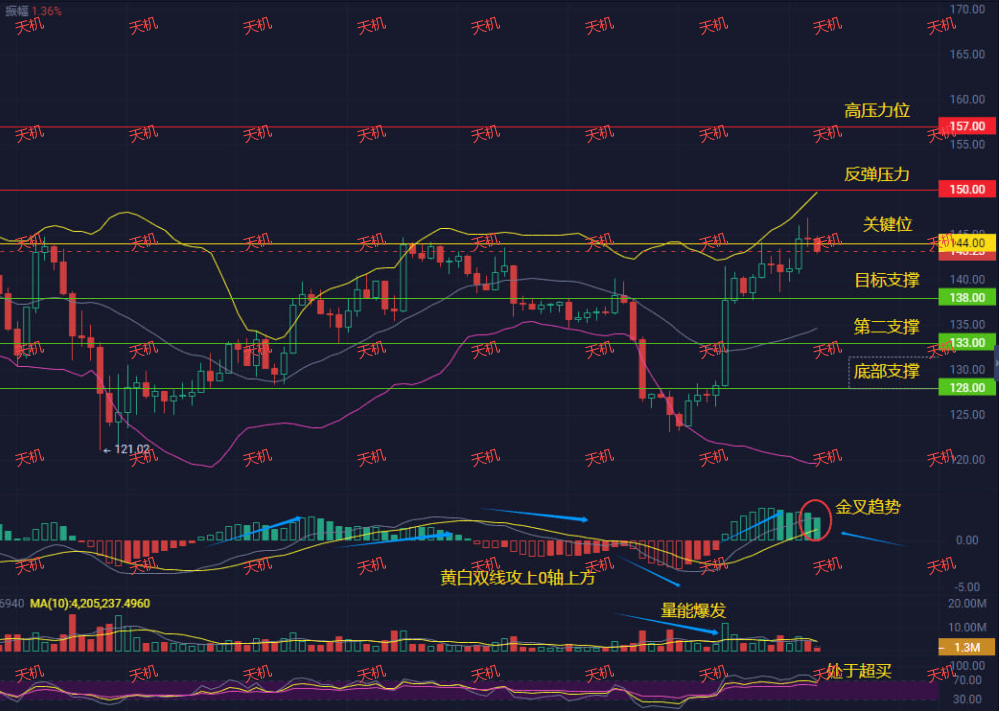The height and width of the screenshot is (711, 999).
Task: Click the 70.00 oscillator axis value
Action: point(967,681)
